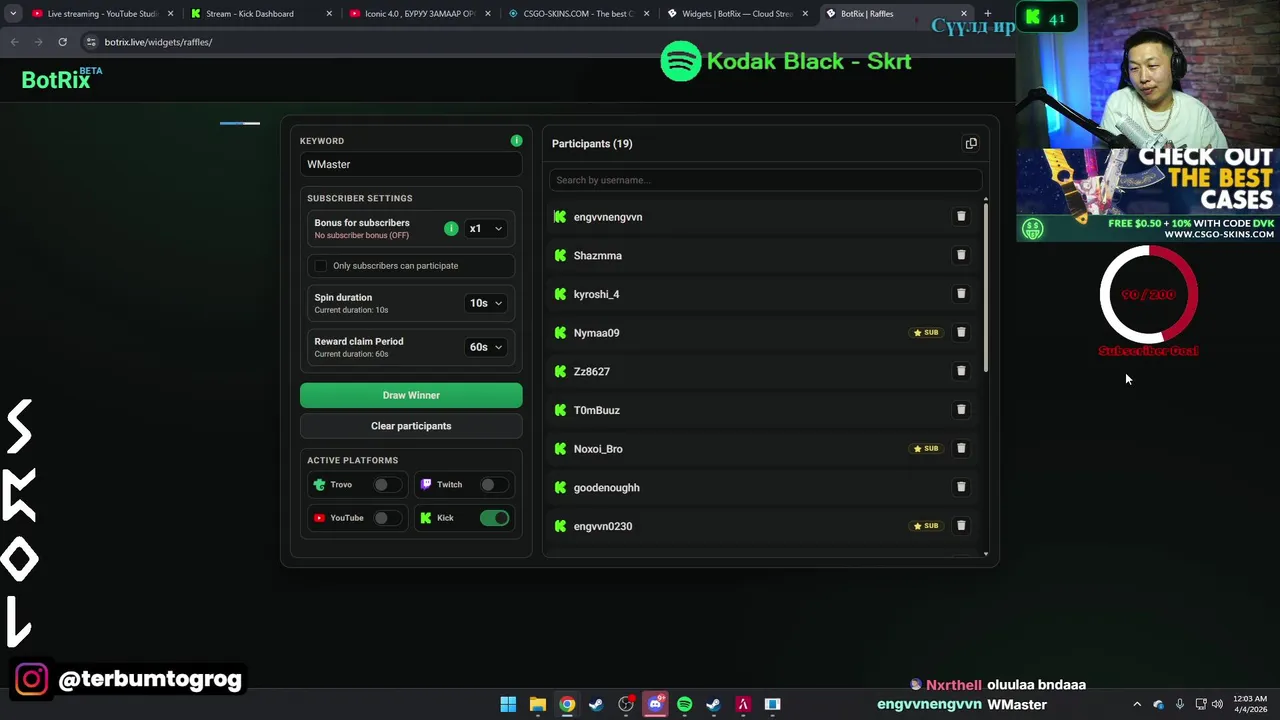Image resolution: width=1280 pixels, height=720 pixels.
Task: Copy participants list icon
Action: coord(971,143)
